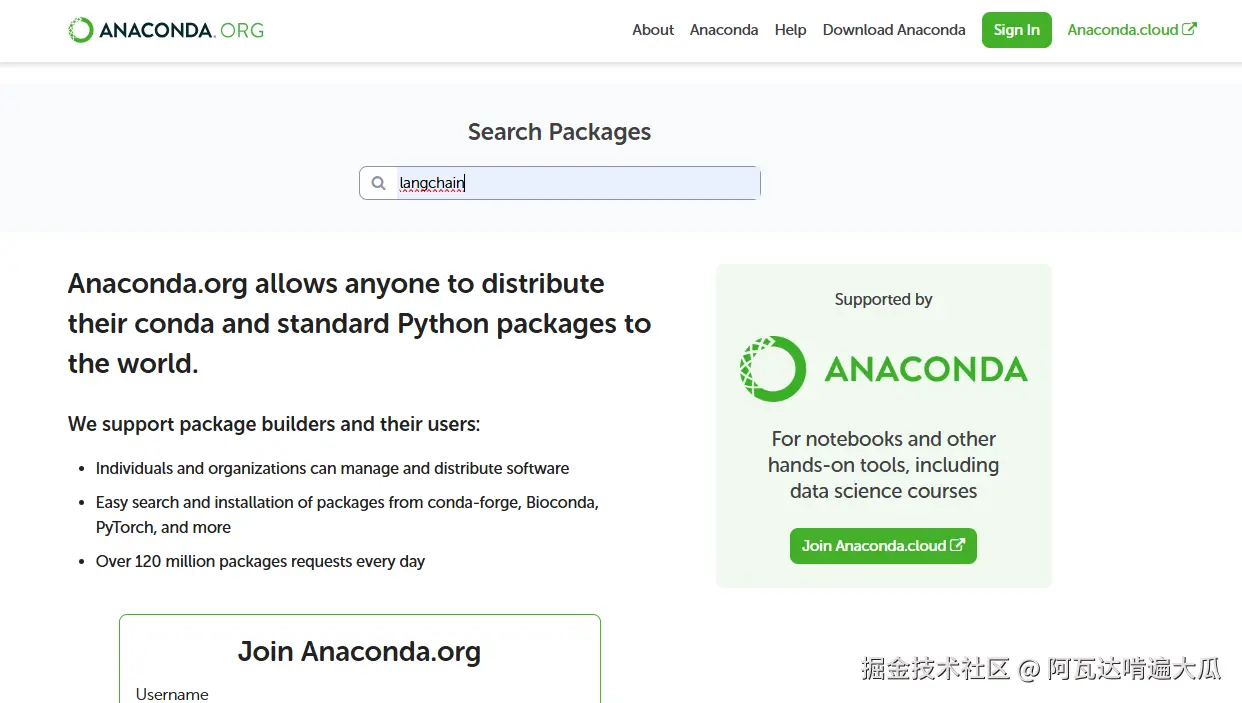Click the large ANACONDA wordmark in card

click(926, 370)
